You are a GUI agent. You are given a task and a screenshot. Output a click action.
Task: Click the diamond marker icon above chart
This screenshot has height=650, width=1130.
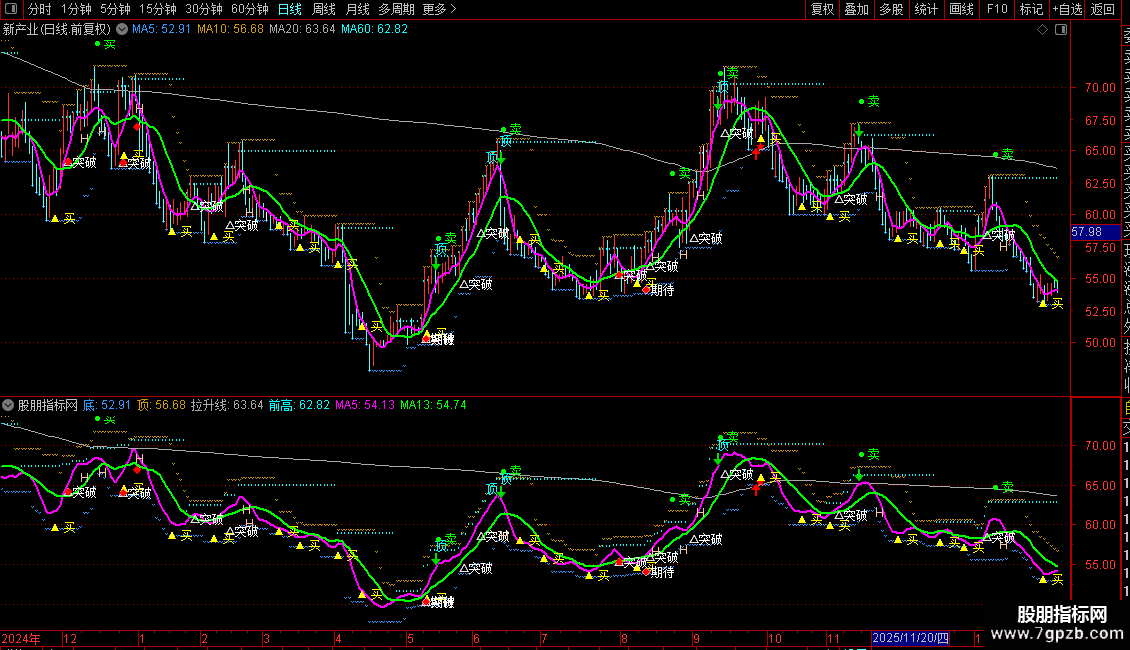click(x=1042, y=30)
